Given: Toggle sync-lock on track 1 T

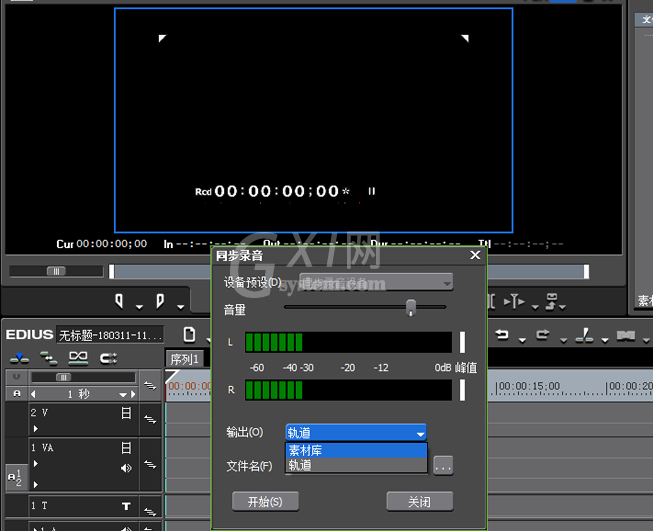Looking at the screenshot, I should pos(150,511).
